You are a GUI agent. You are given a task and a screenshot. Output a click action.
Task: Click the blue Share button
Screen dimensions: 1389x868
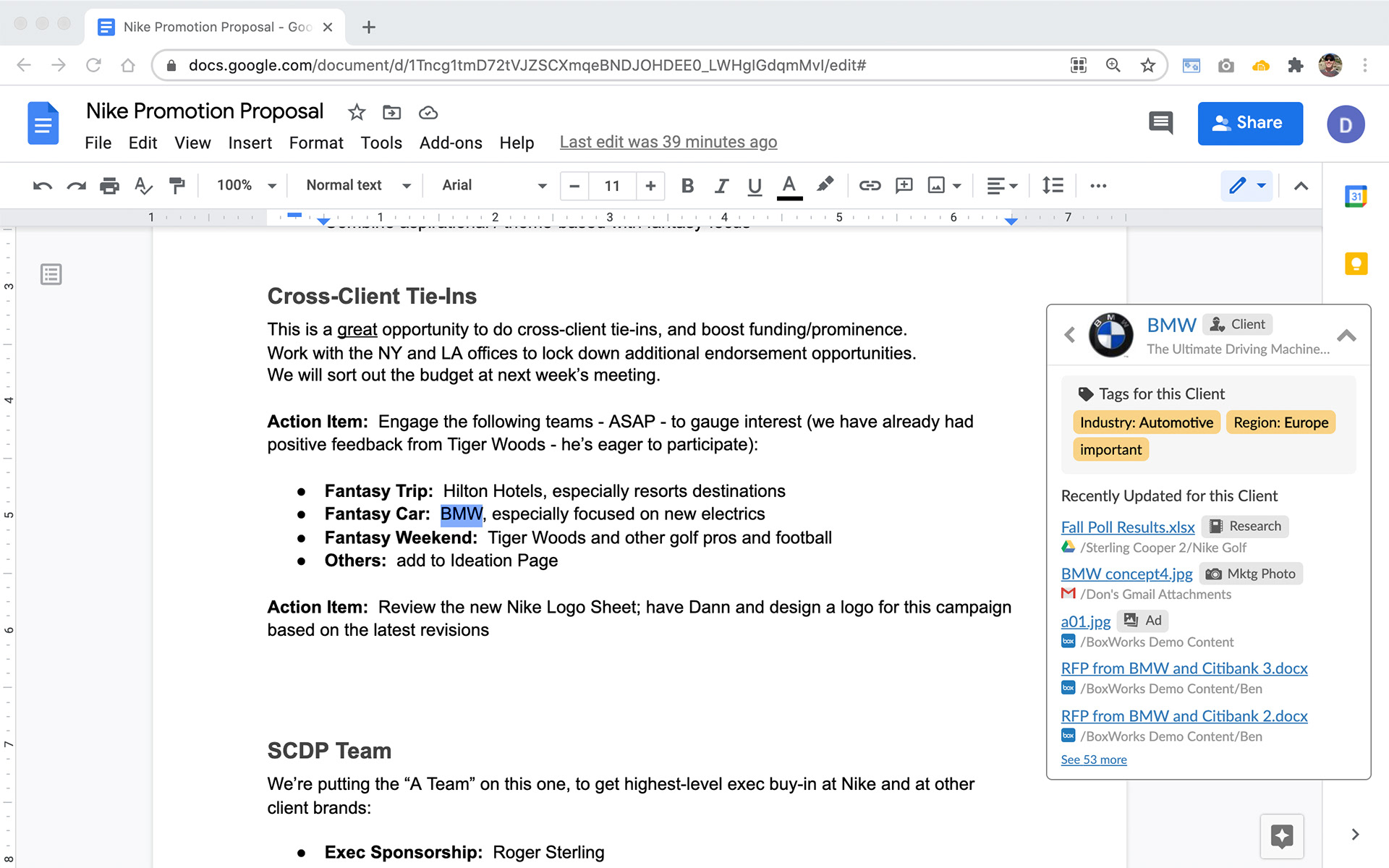(1250, 123)
